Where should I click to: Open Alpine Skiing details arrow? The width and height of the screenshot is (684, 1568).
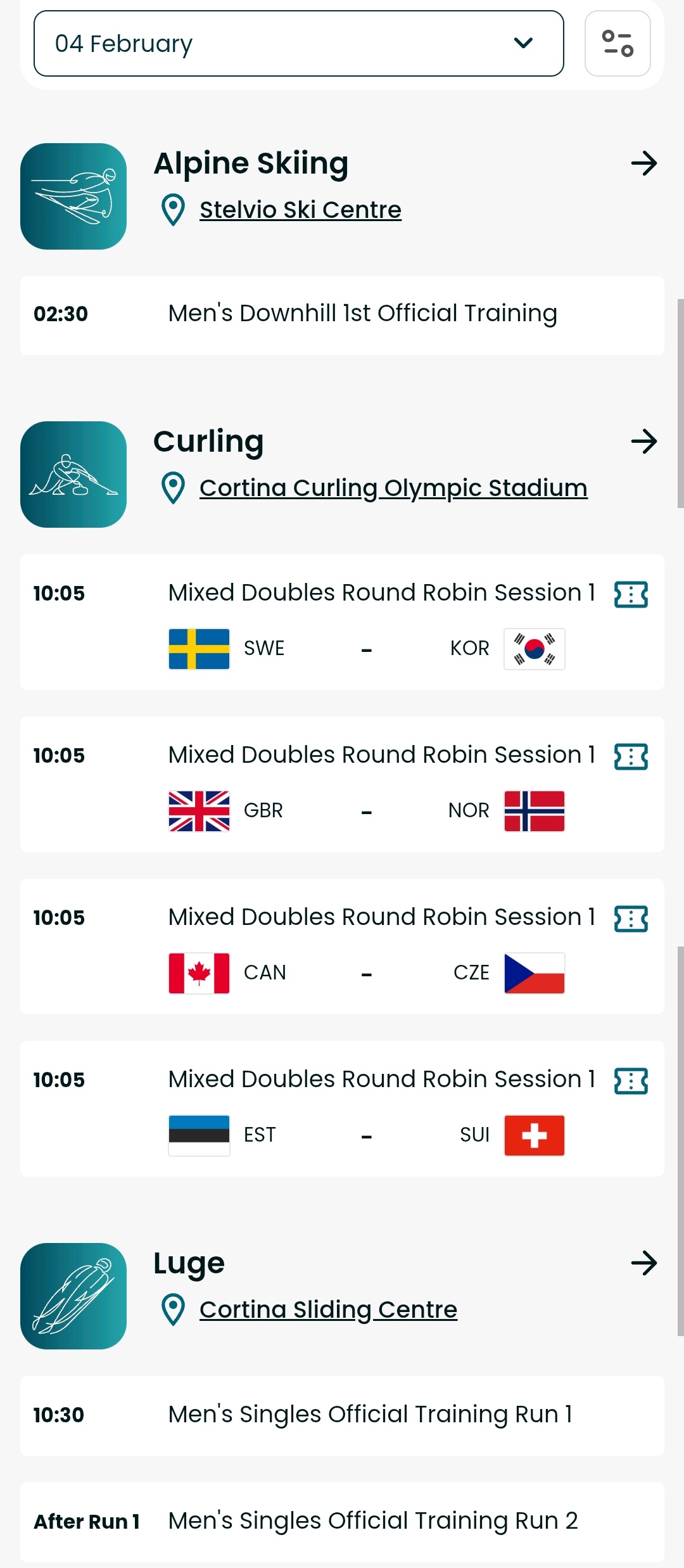643,163
